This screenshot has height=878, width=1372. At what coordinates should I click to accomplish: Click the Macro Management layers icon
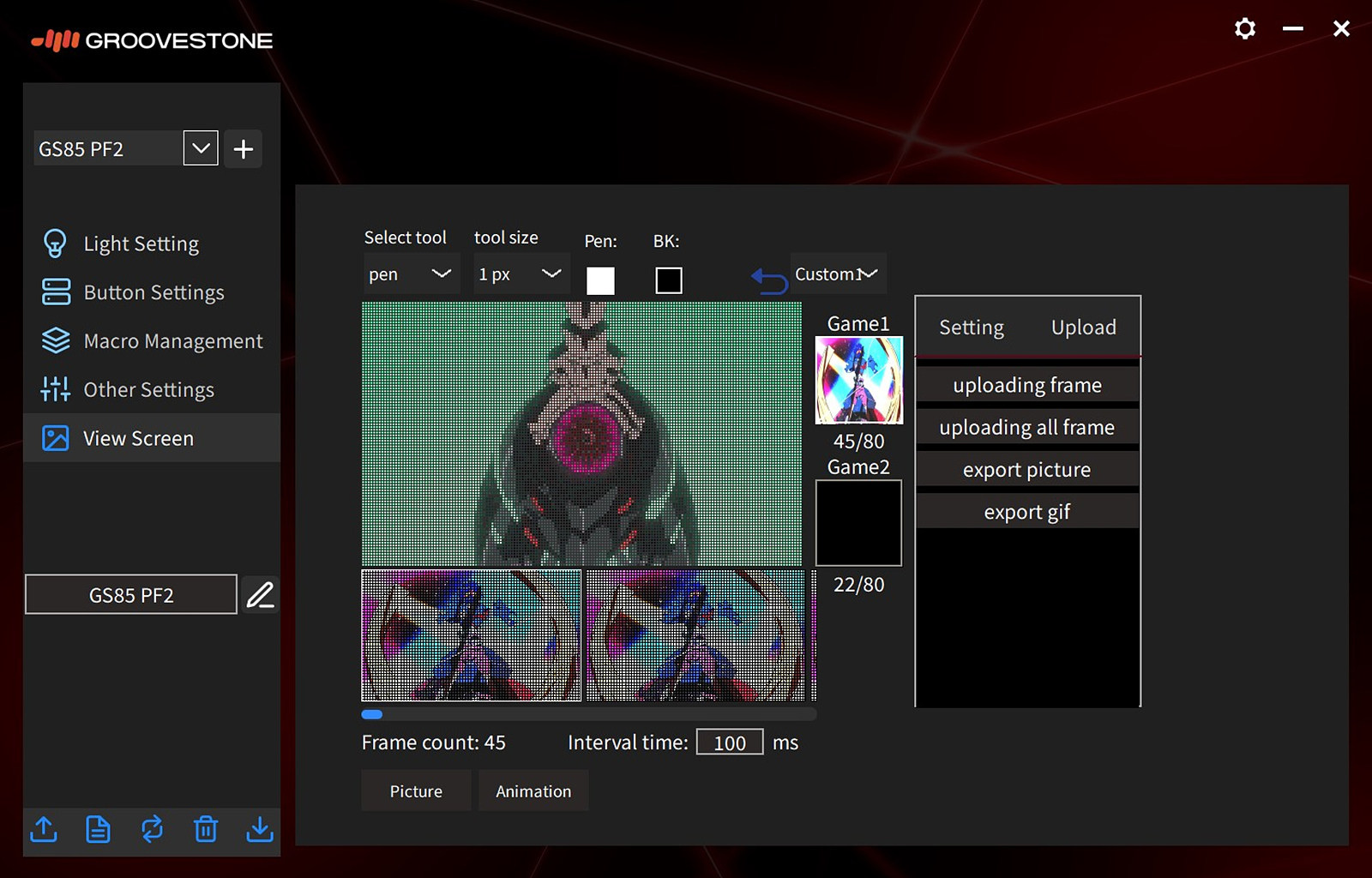pos(56,340)
